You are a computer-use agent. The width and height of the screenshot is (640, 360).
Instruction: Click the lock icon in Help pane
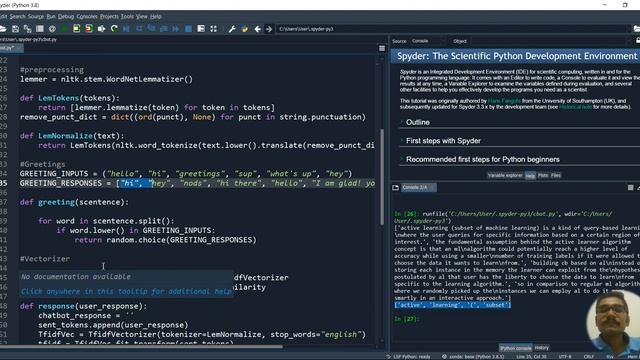coord(637,41)
